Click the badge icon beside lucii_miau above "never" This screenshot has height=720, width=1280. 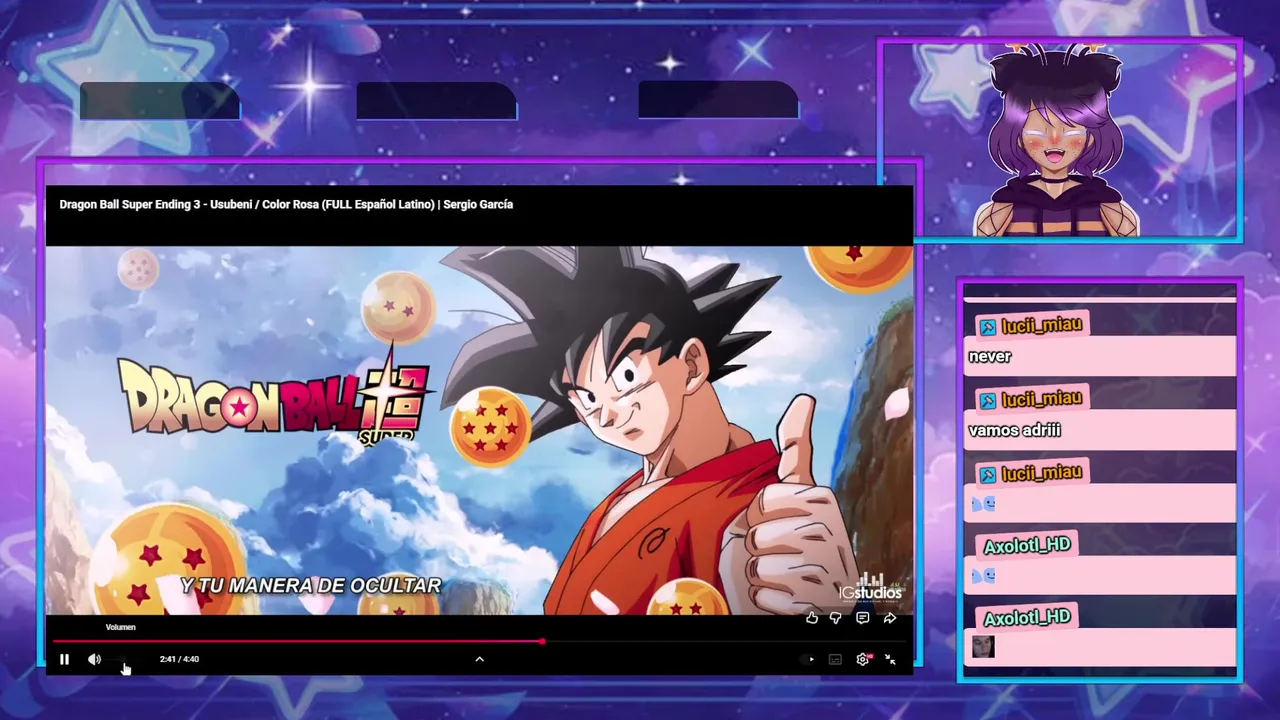click(987, 327)
